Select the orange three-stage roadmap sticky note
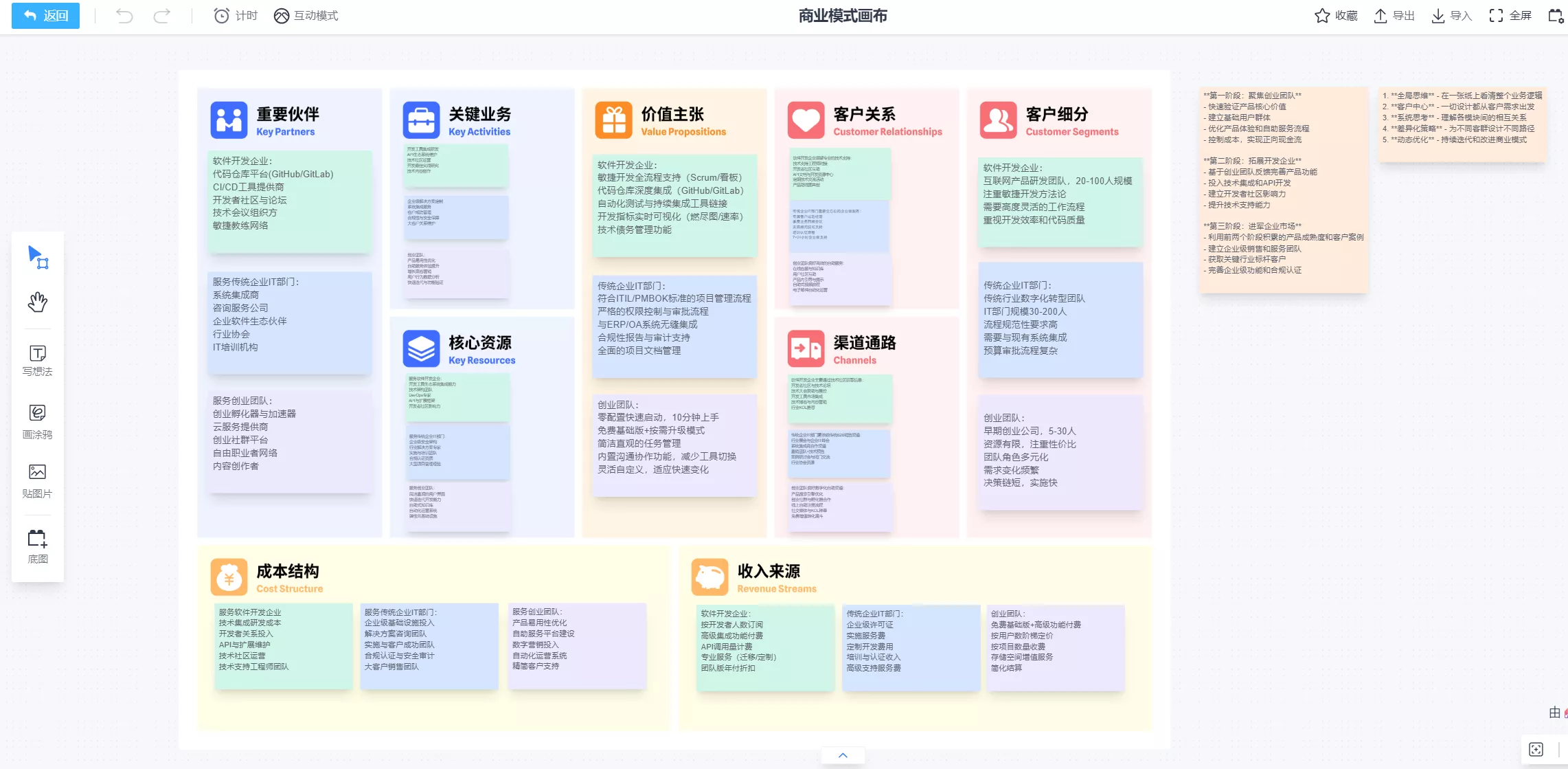The height and width of the screenshot is (769, 1568). click(1283, 189)
